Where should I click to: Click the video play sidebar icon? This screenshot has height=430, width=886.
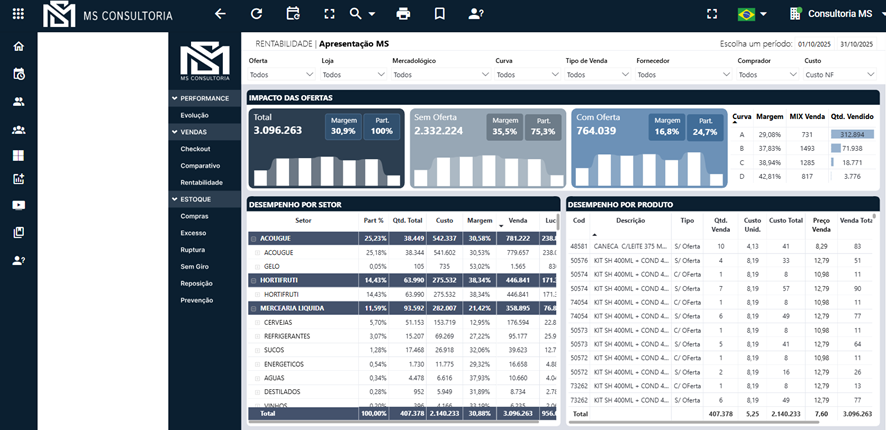tap(18, 206)
